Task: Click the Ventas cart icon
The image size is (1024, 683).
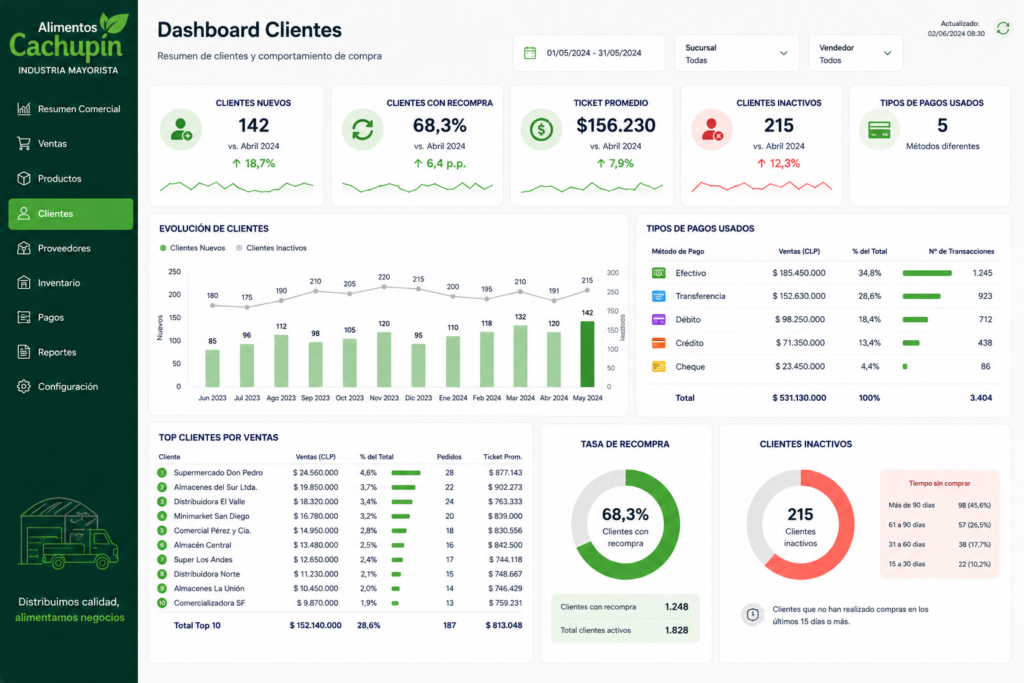Action: pyautogui.click(x=24, y=144)
